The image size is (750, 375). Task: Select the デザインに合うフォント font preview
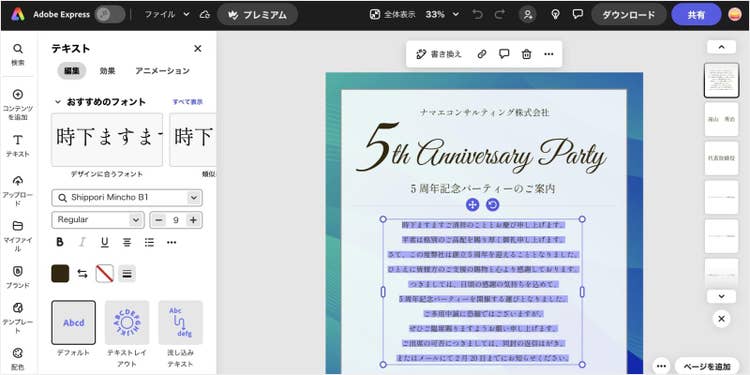tap(107, 140)
